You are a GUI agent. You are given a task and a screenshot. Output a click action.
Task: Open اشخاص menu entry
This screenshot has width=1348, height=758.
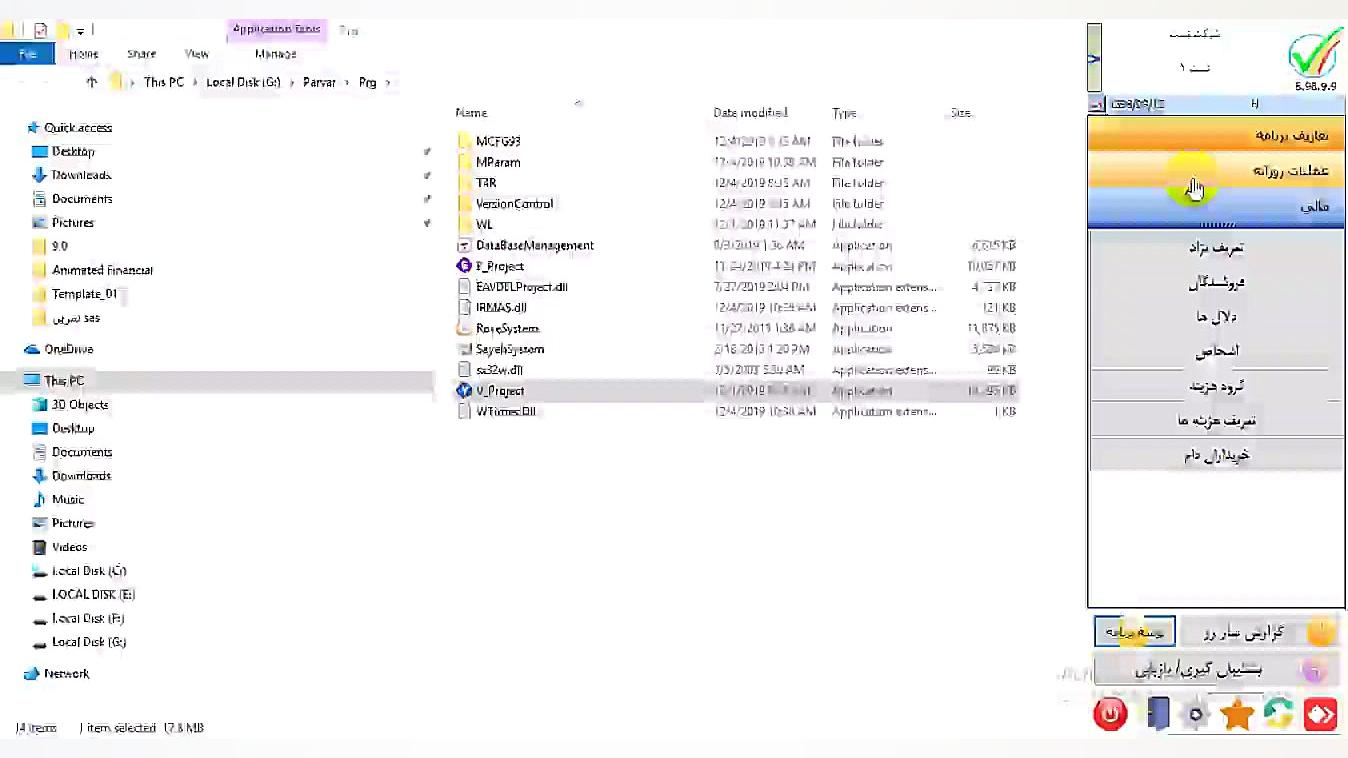[1216, 351]
